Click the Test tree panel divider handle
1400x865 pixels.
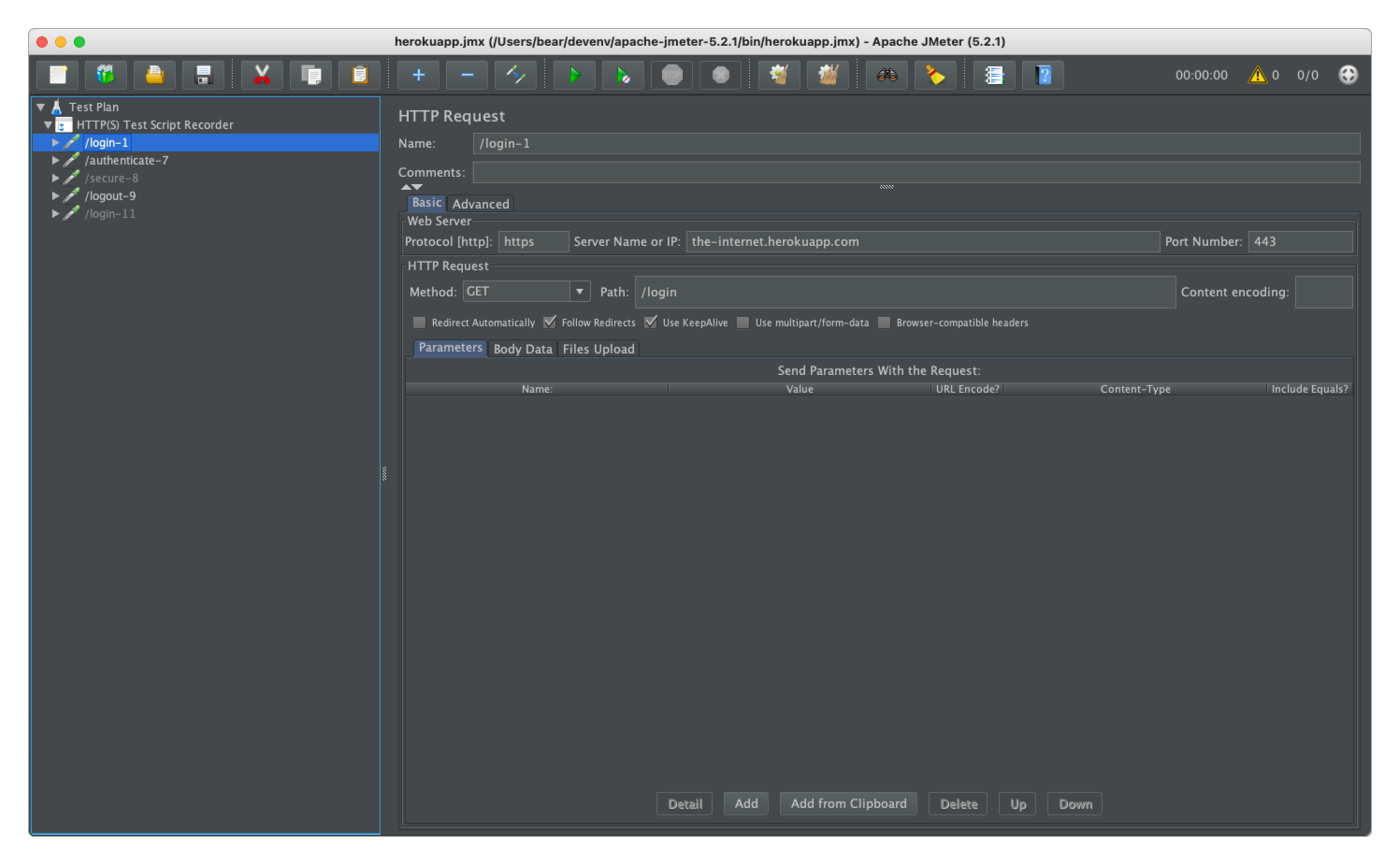[384, 473]
